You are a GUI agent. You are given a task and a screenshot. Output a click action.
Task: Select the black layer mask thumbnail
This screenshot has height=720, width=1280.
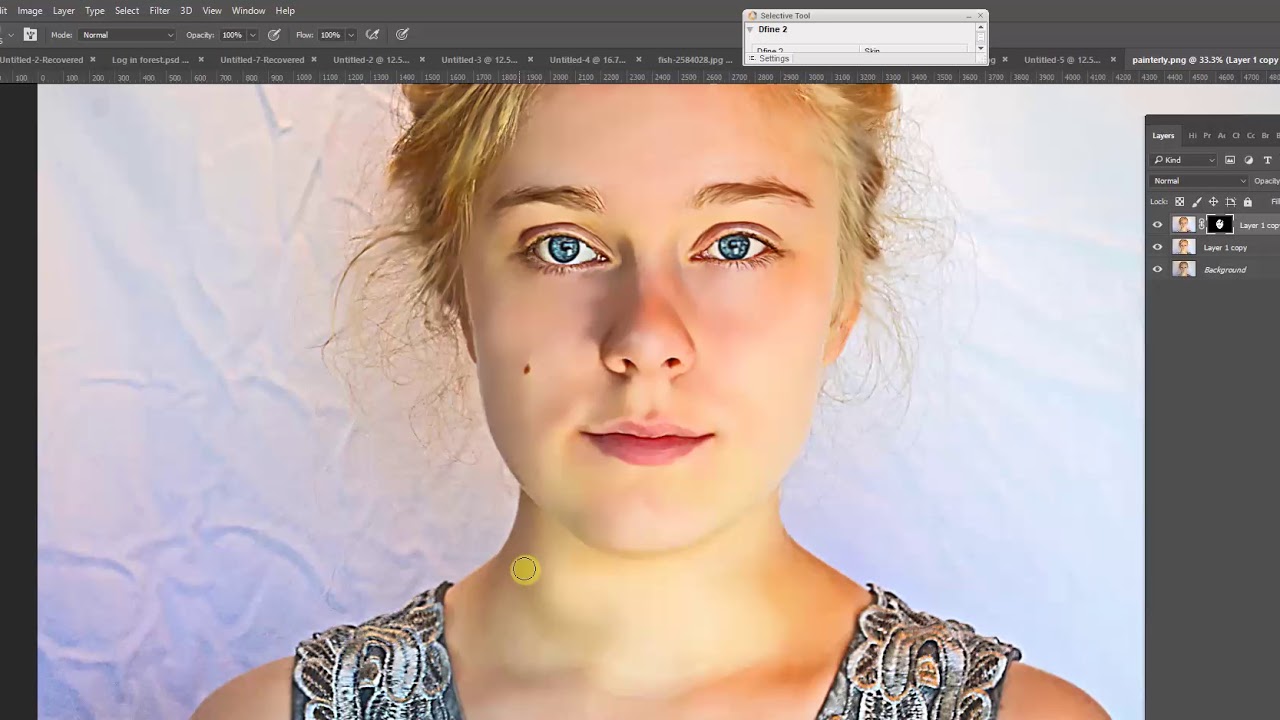[1220, 225]
